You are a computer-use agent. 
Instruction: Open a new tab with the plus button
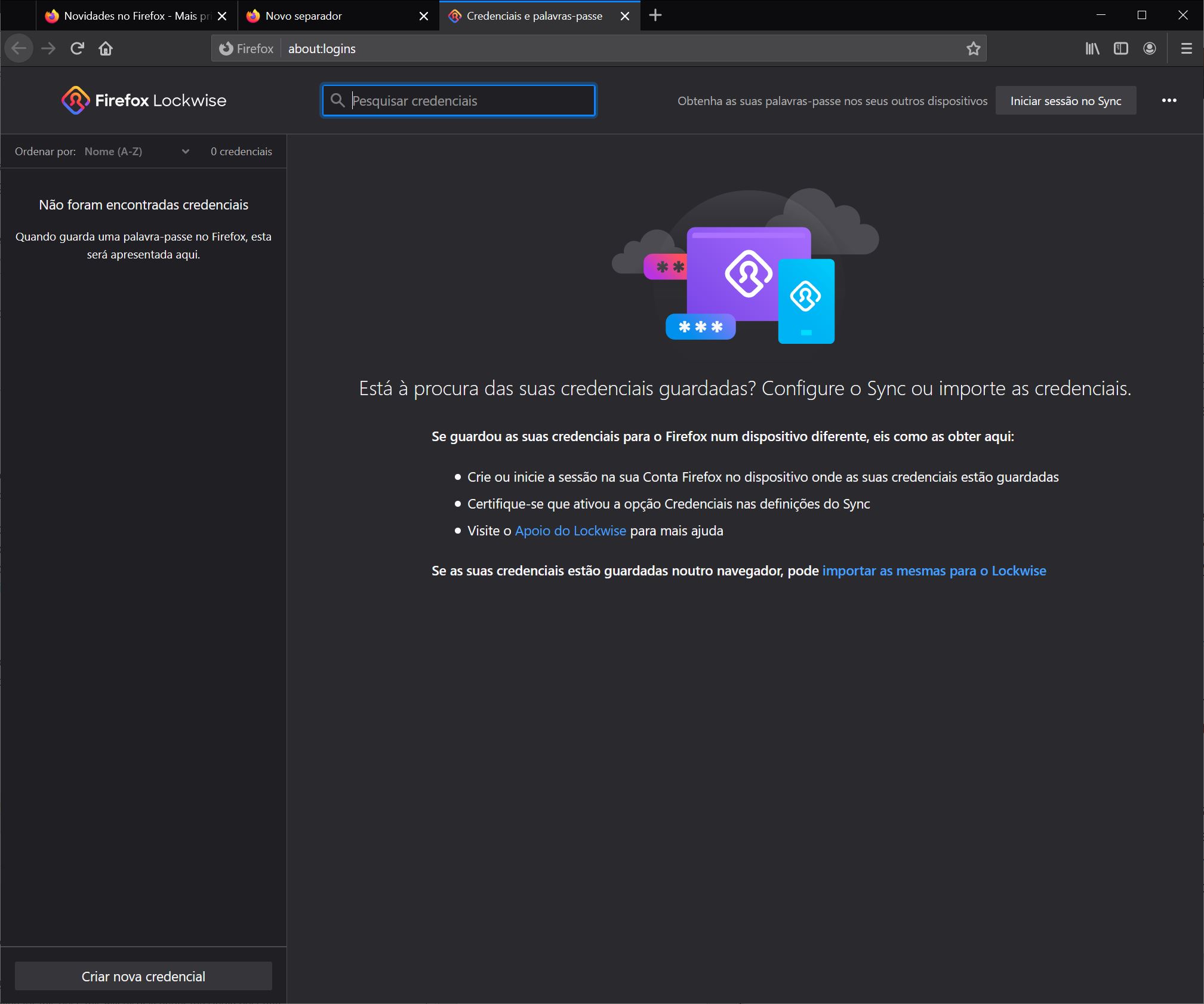point(655,16)
